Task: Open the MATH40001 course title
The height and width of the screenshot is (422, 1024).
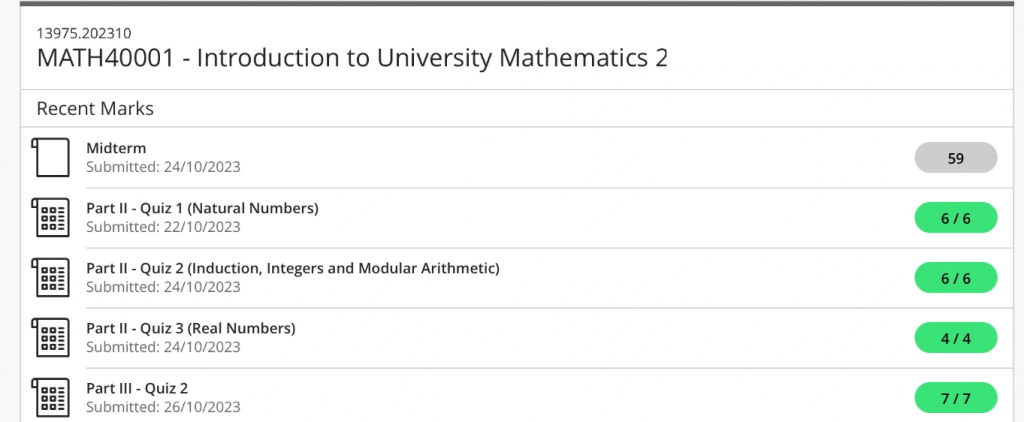Action: point(353,58)
